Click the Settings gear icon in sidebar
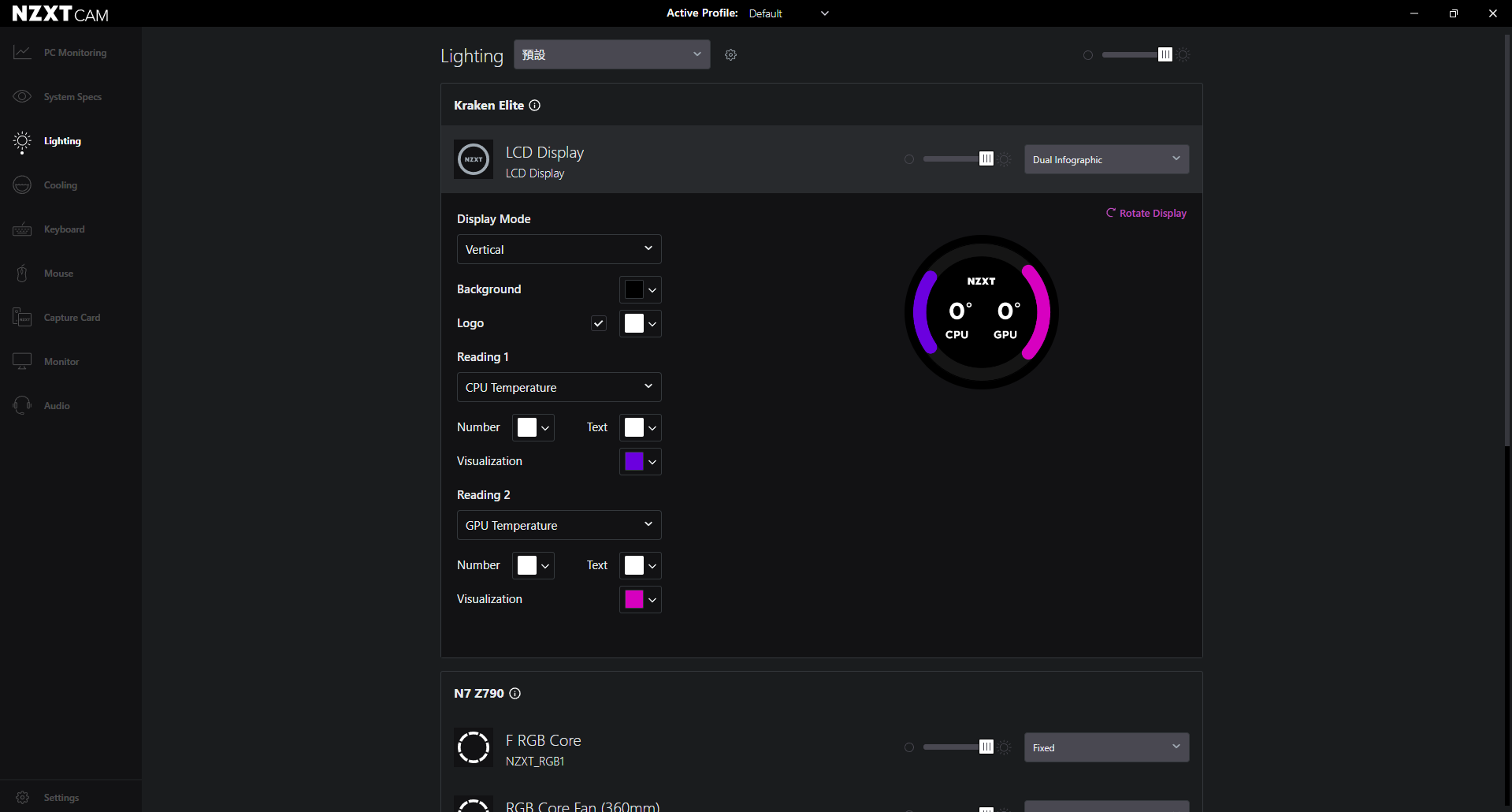The width and height of the screenshot is (1512, 812). (22, 797)
